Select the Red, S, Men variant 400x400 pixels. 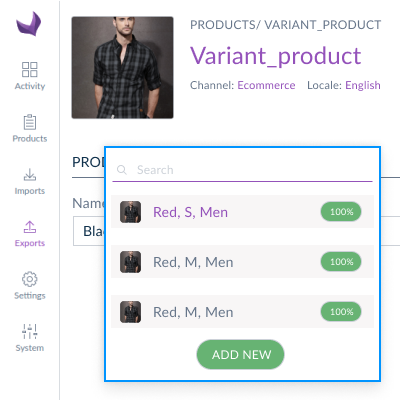tap(242, 212)
